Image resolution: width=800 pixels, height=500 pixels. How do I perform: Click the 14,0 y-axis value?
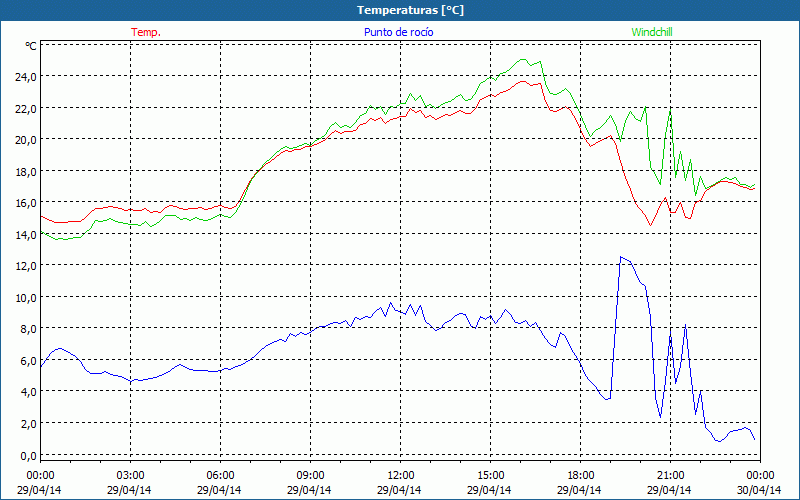pos(26,235)
